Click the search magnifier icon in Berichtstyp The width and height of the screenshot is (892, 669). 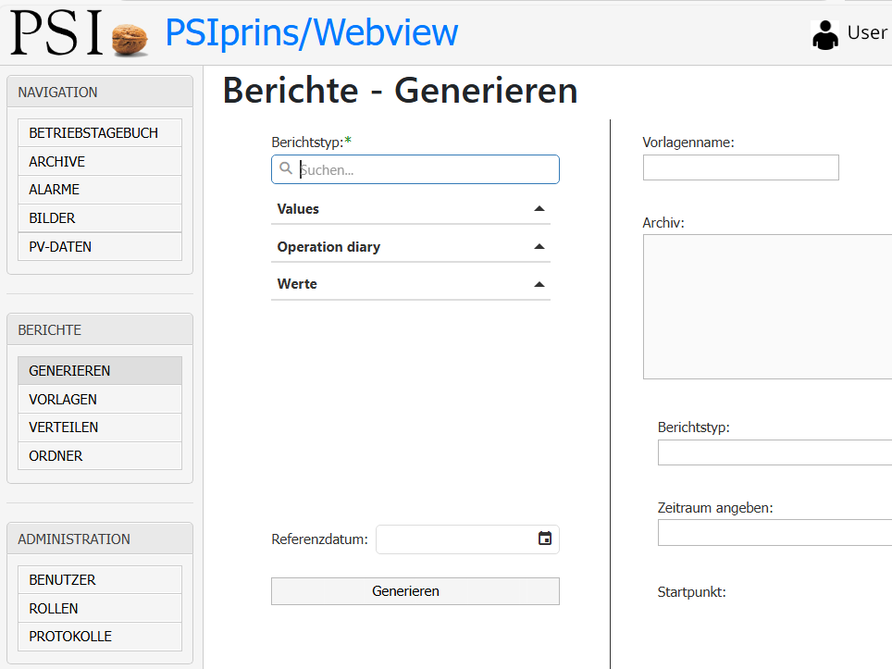[286, 169]
